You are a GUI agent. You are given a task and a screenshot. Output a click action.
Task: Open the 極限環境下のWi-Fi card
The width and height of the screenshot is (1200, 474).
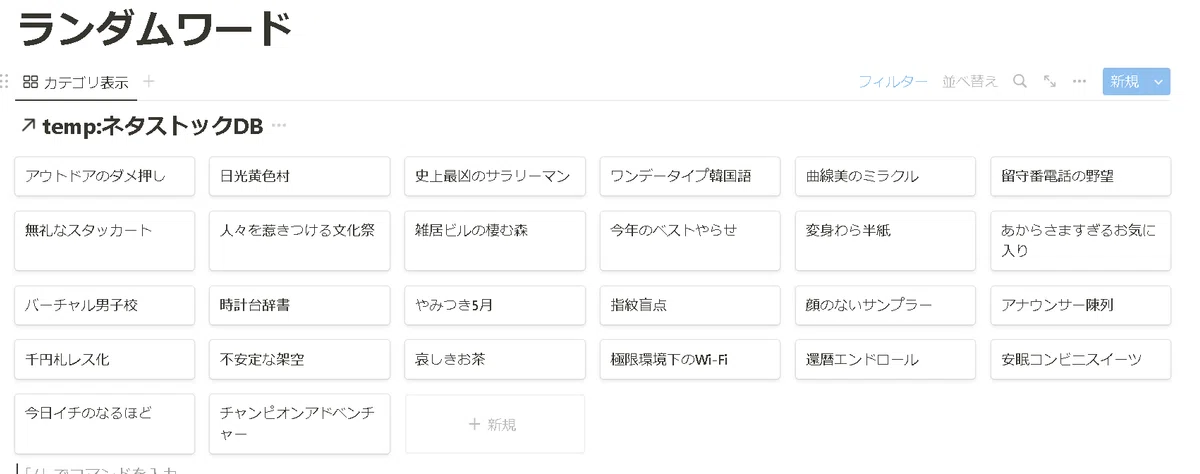(x=690, y=359)
